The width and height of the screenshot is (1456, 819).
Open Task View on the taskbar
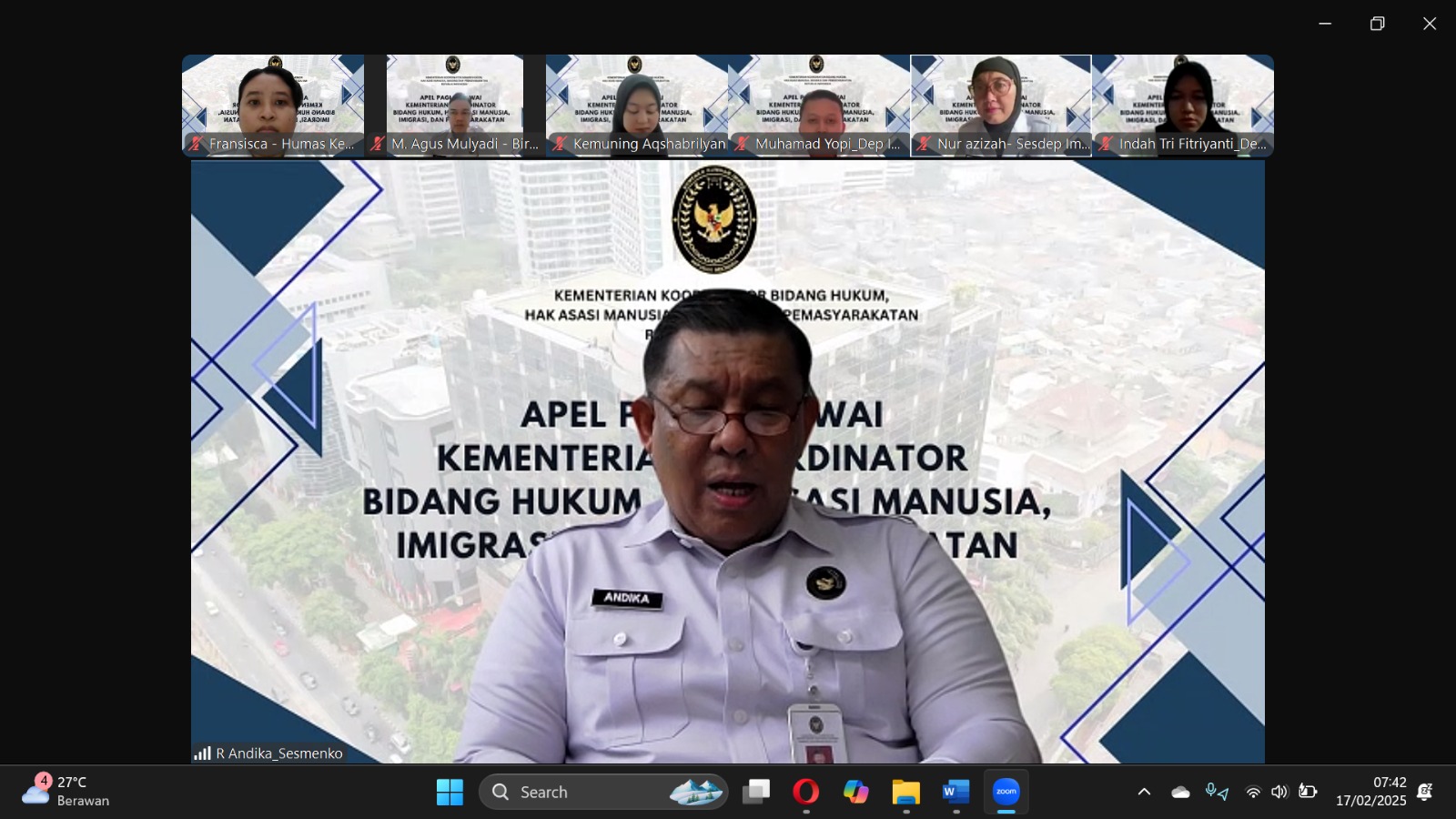(755, 792)
